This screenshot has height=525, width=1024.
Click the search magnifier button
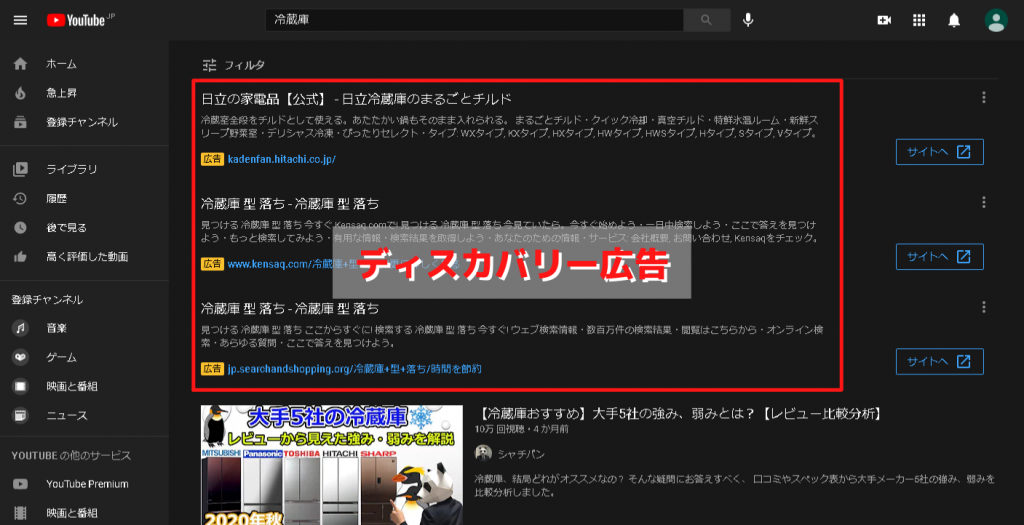pos(706,20)
